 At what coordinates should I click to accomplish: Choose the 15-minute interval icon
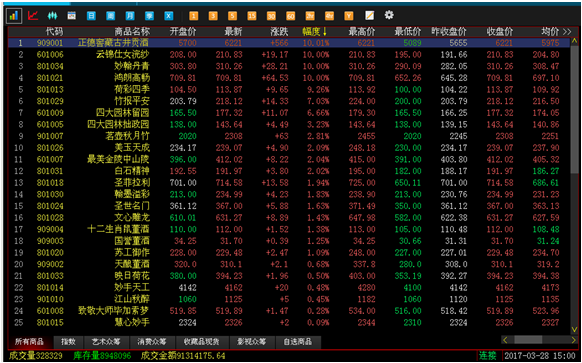tap(252, 16)
